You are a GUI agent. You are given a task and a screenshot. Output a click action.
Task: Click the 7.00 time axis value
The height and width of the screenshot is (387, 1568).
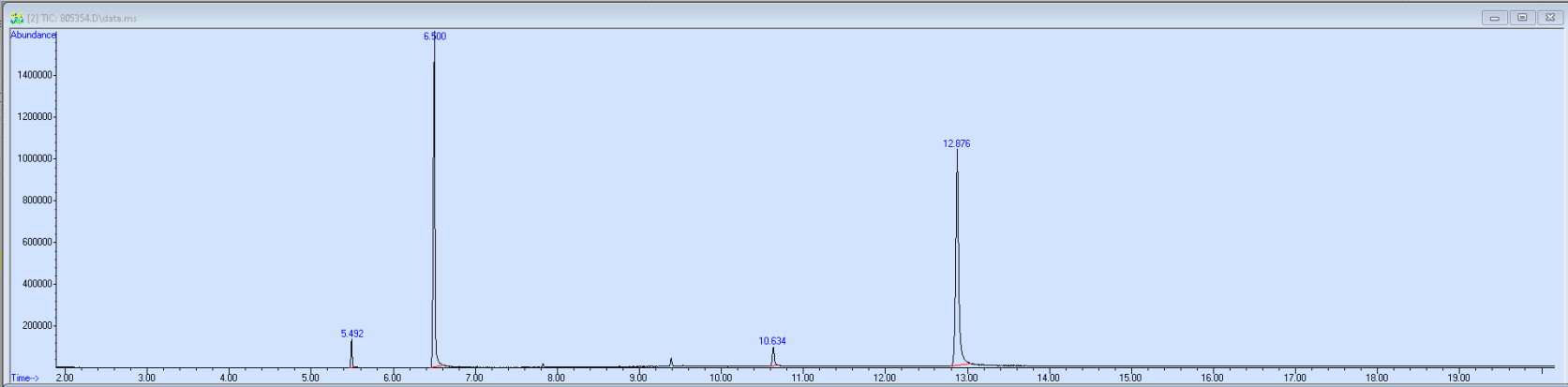coord(474,378)
